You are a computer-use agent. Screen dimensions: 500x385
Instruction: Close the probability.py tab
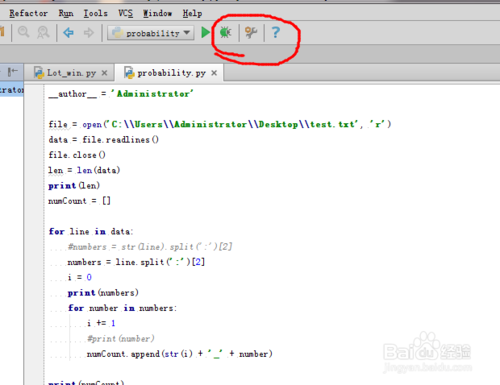click(x=214, y=73)
